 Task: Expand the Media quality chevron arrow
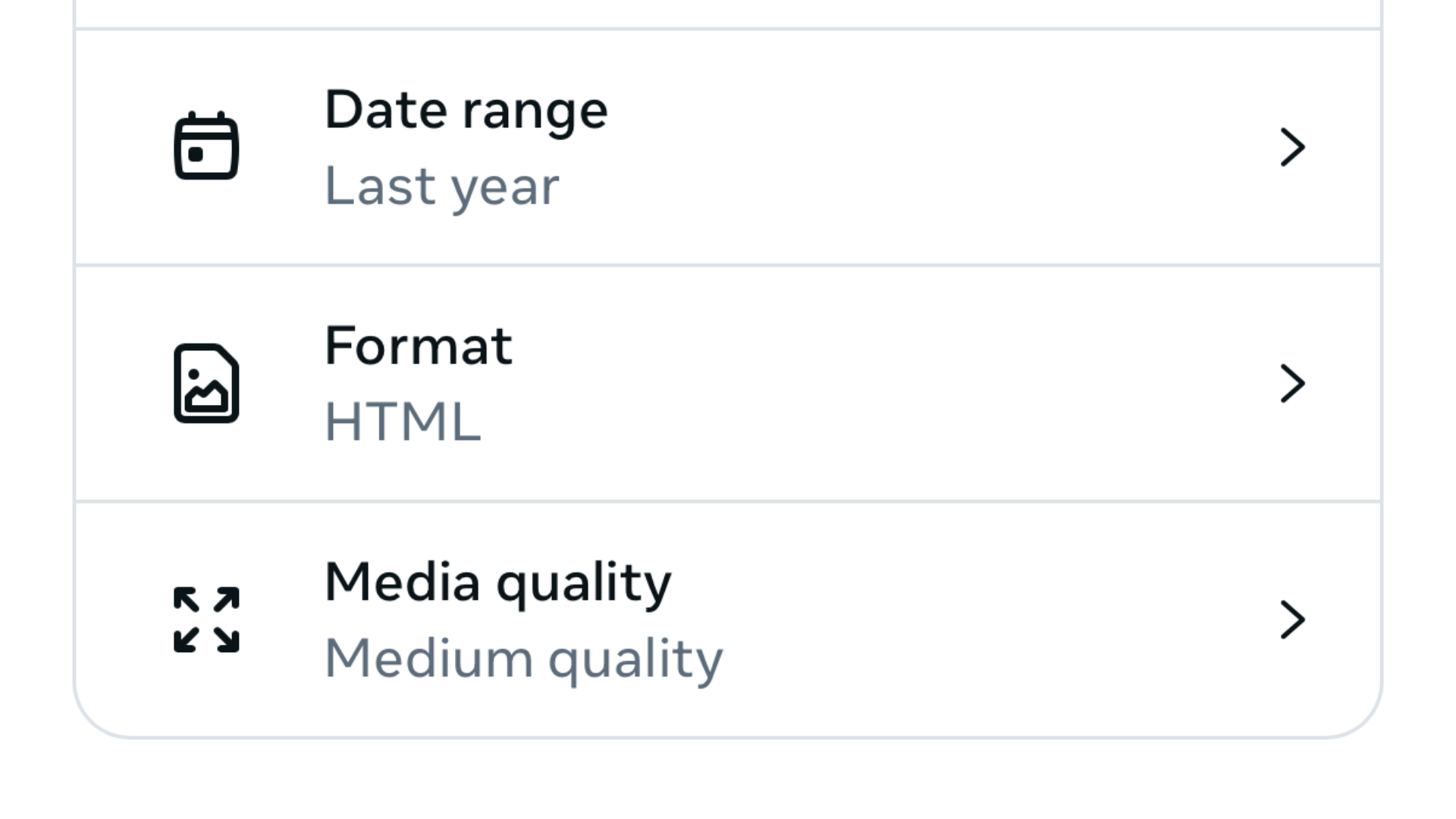1292,620
